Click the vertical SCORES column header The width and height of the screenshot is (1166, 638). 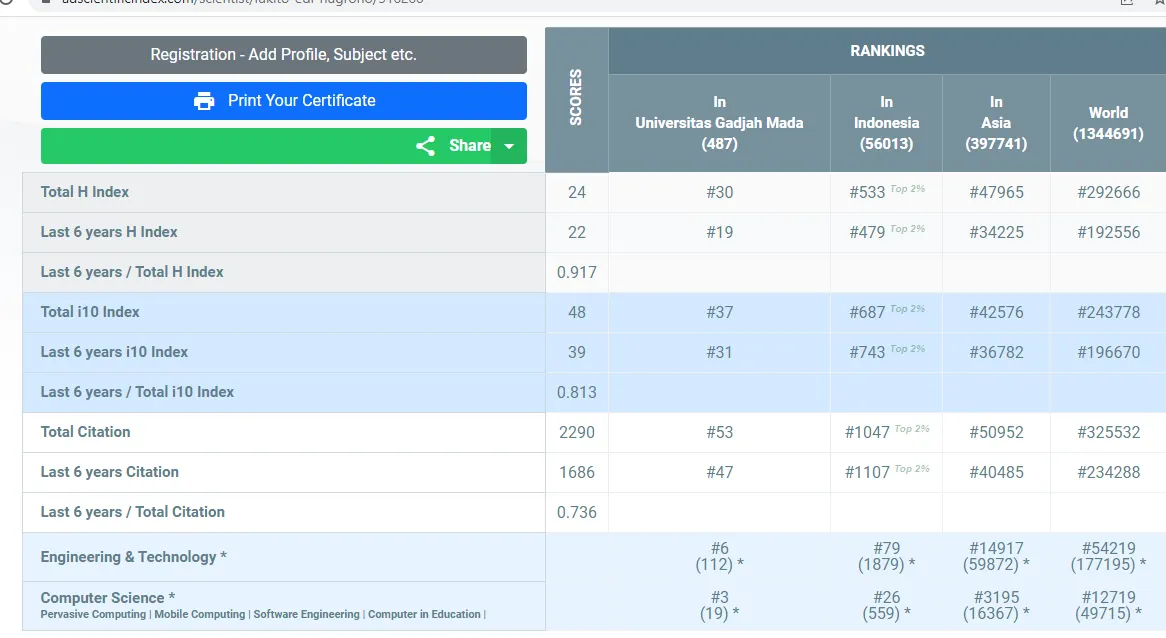(576, 98)
